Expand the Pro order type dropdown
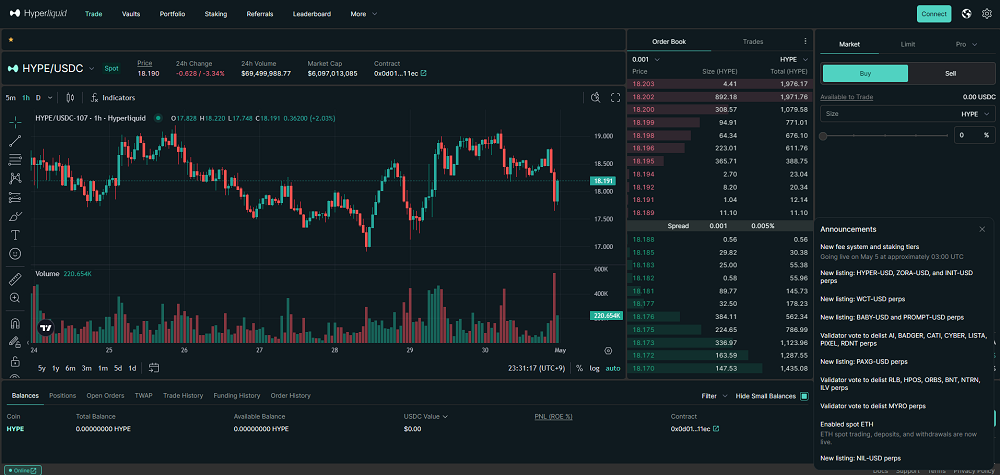Screen dimensions: 1000x475 tap(966, 44)
